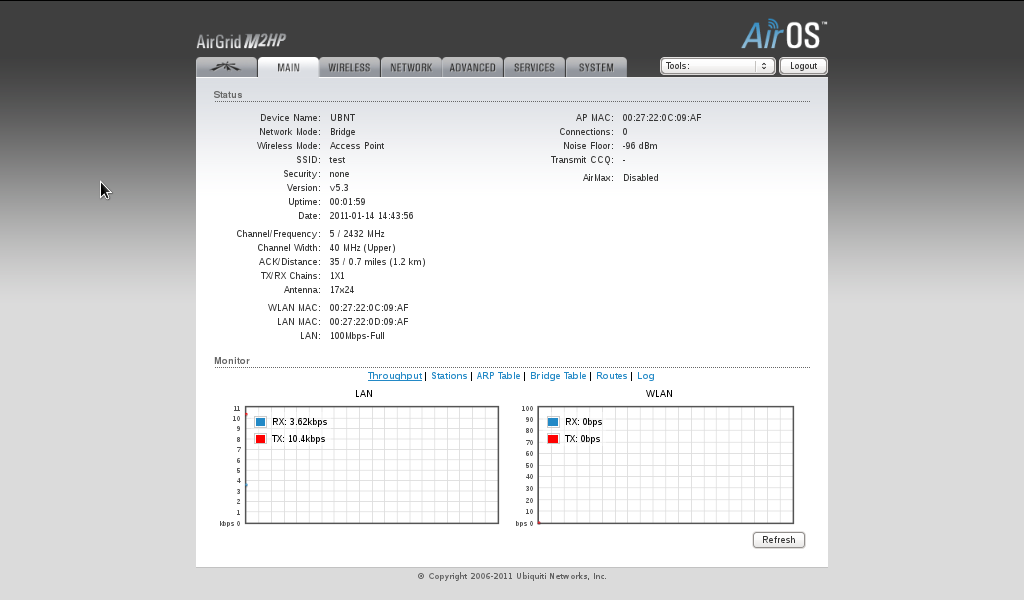Screen dimensions: 1024x600
Task: Click the TX/RX Chains value 1X1
Action: tap(337, 276)
